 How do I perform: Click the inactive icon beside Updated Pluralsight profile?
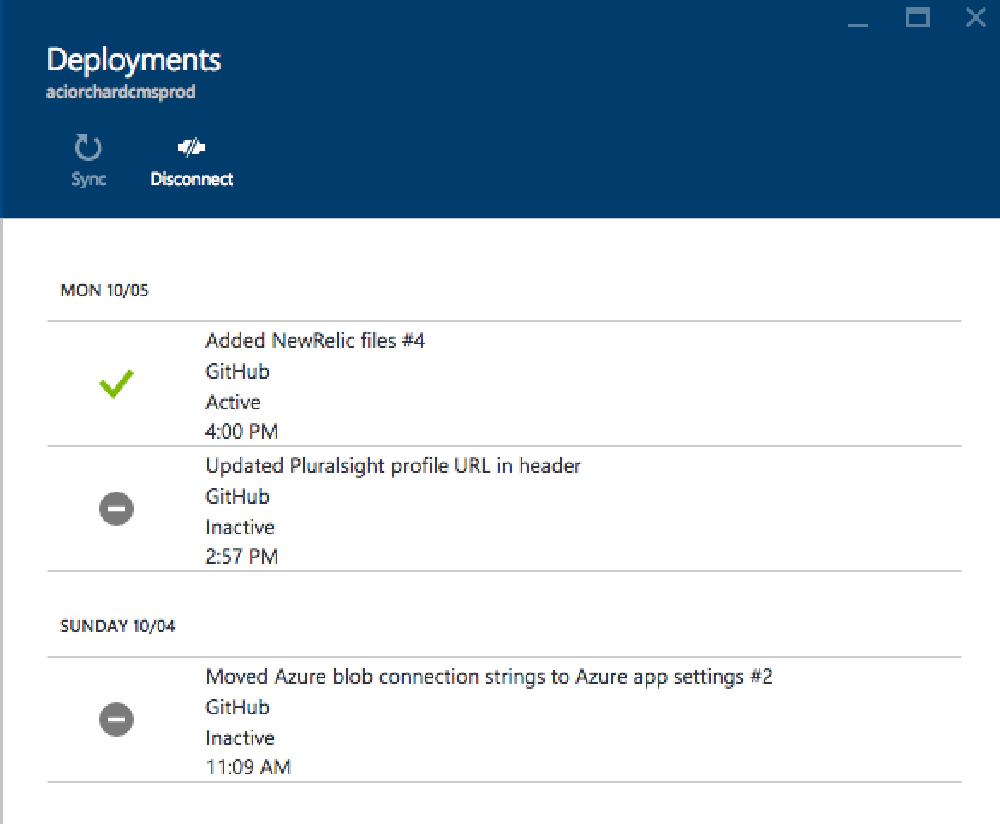coord(117,509)
